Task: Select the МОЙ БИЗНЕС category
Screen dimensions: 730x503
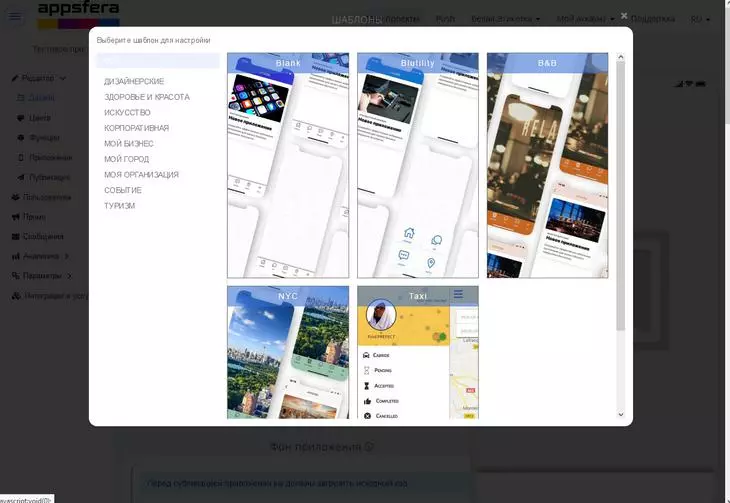Action: click(129, 143)
